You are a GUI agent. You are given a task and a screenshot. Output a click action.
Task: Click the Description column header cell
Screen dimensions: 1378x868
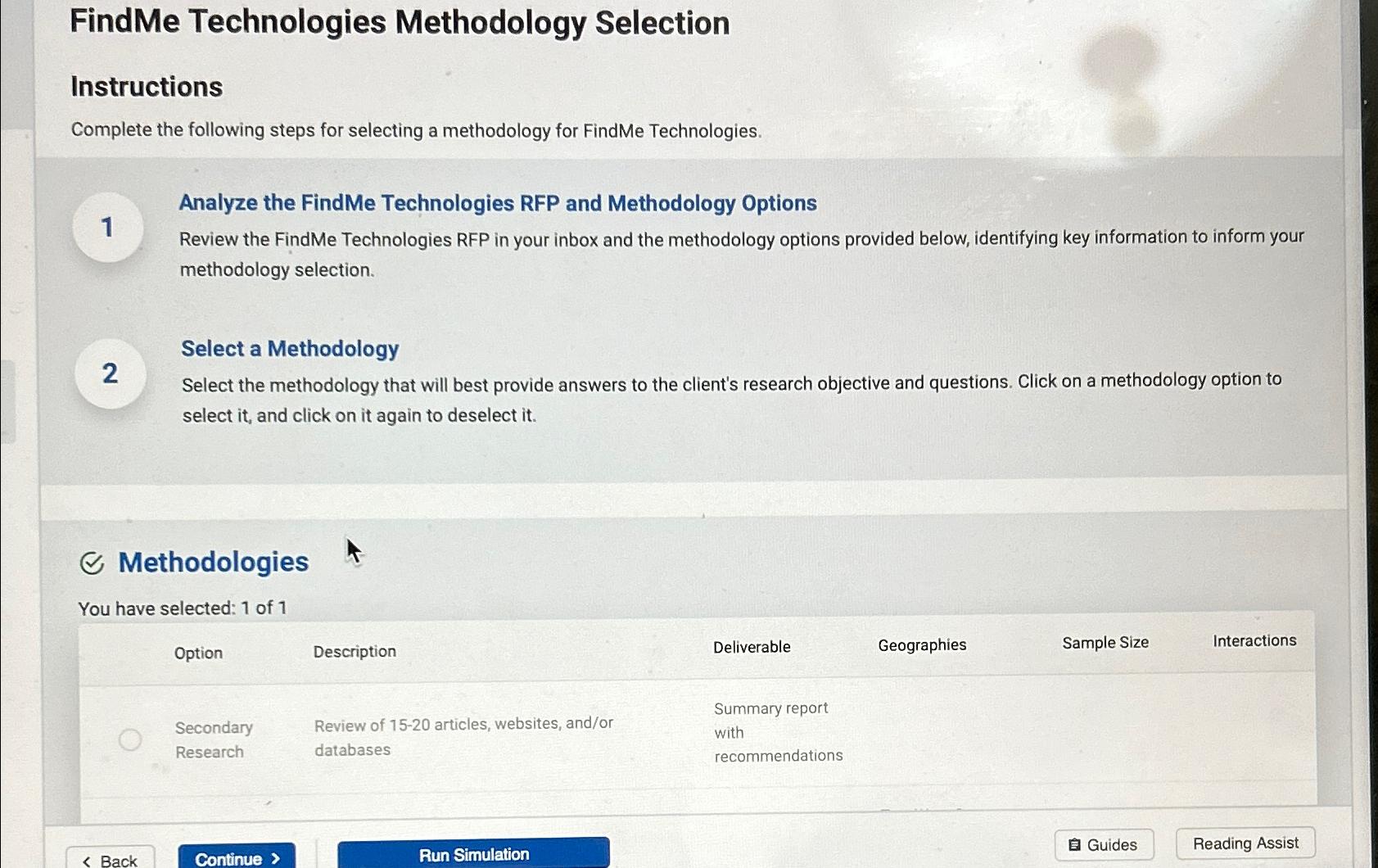(x=354, y=651)
